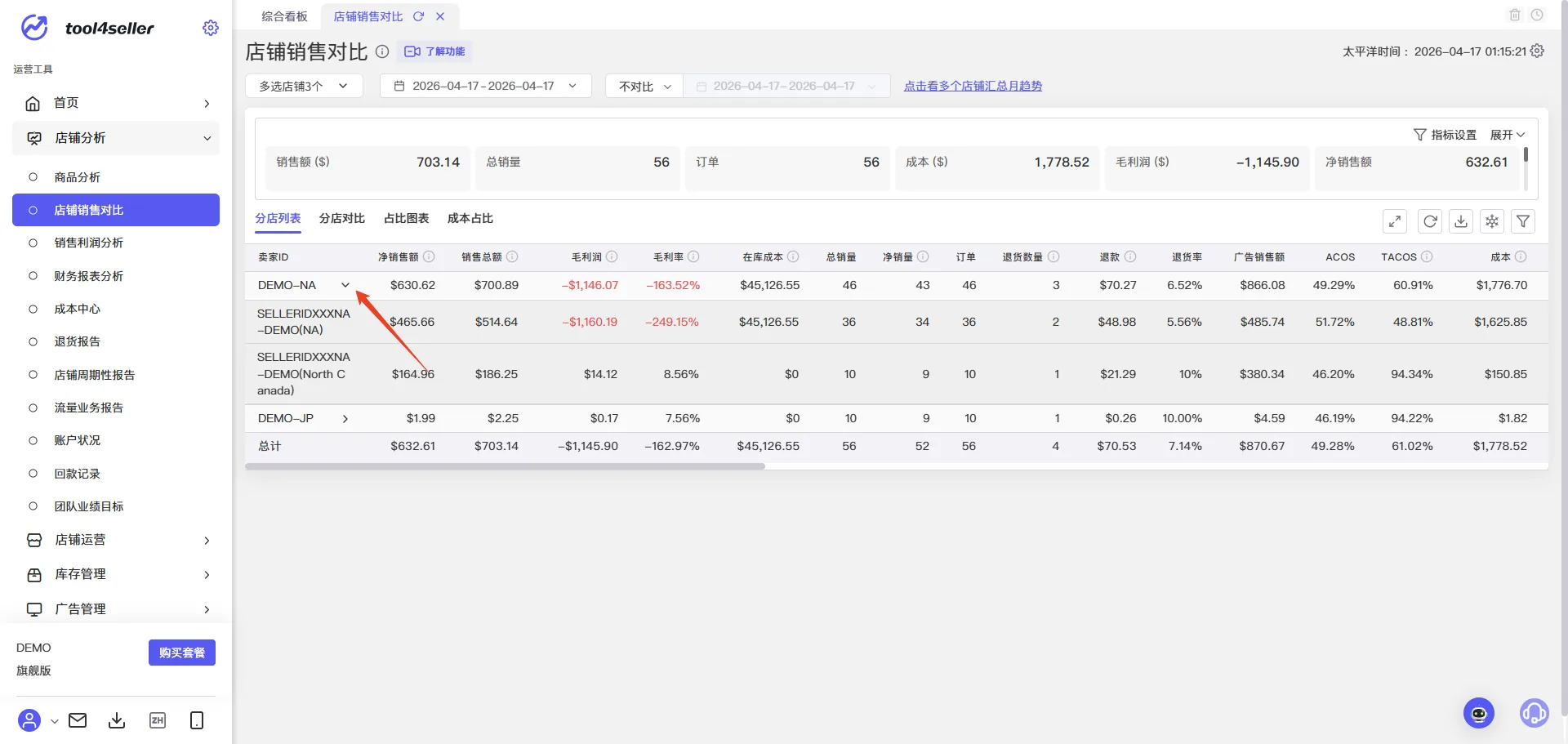
Task: Open 商品分析 in sidebar
Action: click(x=116, y=177)
